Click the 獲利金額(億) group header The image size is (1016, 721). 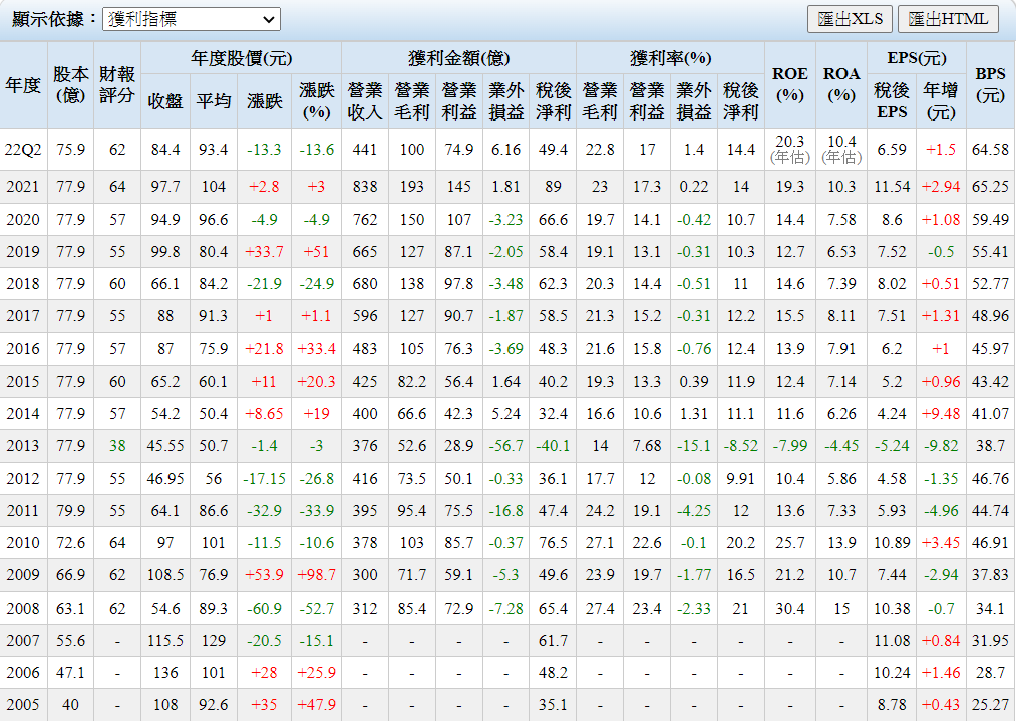click(x=459, y=57)
